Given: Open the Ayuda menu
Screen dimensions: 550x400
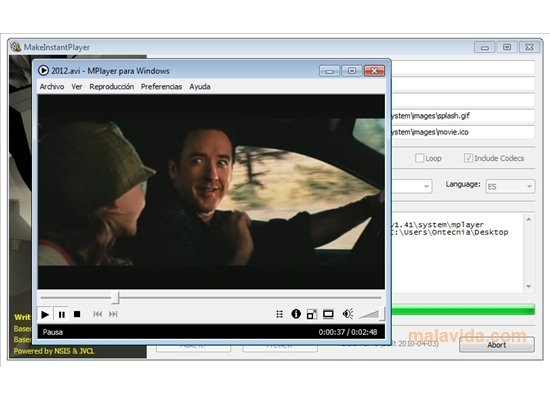Looking at the screenshot, I should 200,87.
